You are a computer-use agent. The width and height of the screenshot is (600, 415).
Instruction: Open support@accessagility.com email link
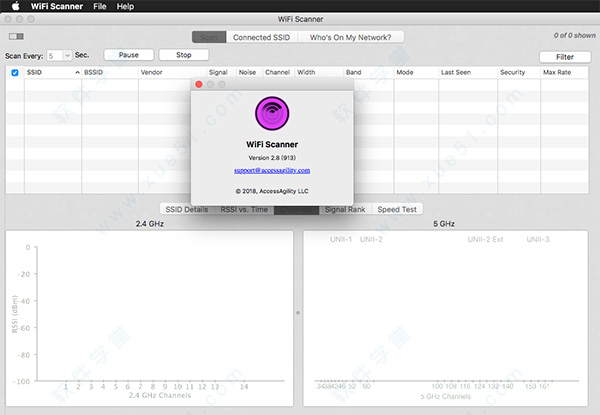(x=272, y=171)
